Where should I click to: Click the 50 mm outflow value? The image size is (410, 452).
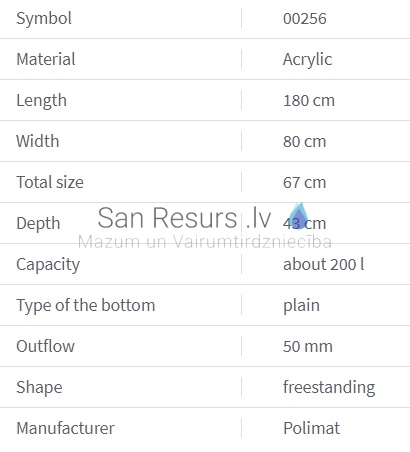[x=308, y=347]
